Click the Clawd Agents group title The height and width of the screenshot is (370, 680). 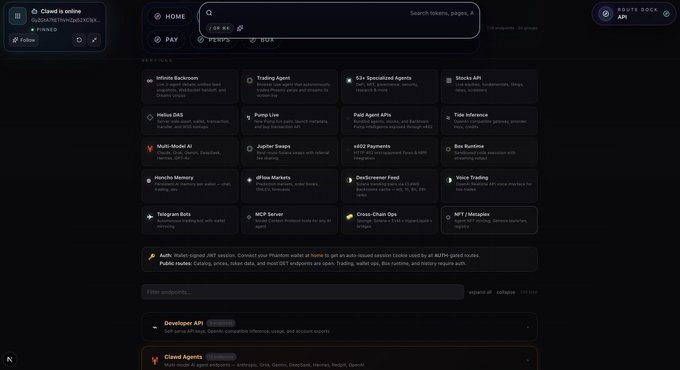(183, 357)
